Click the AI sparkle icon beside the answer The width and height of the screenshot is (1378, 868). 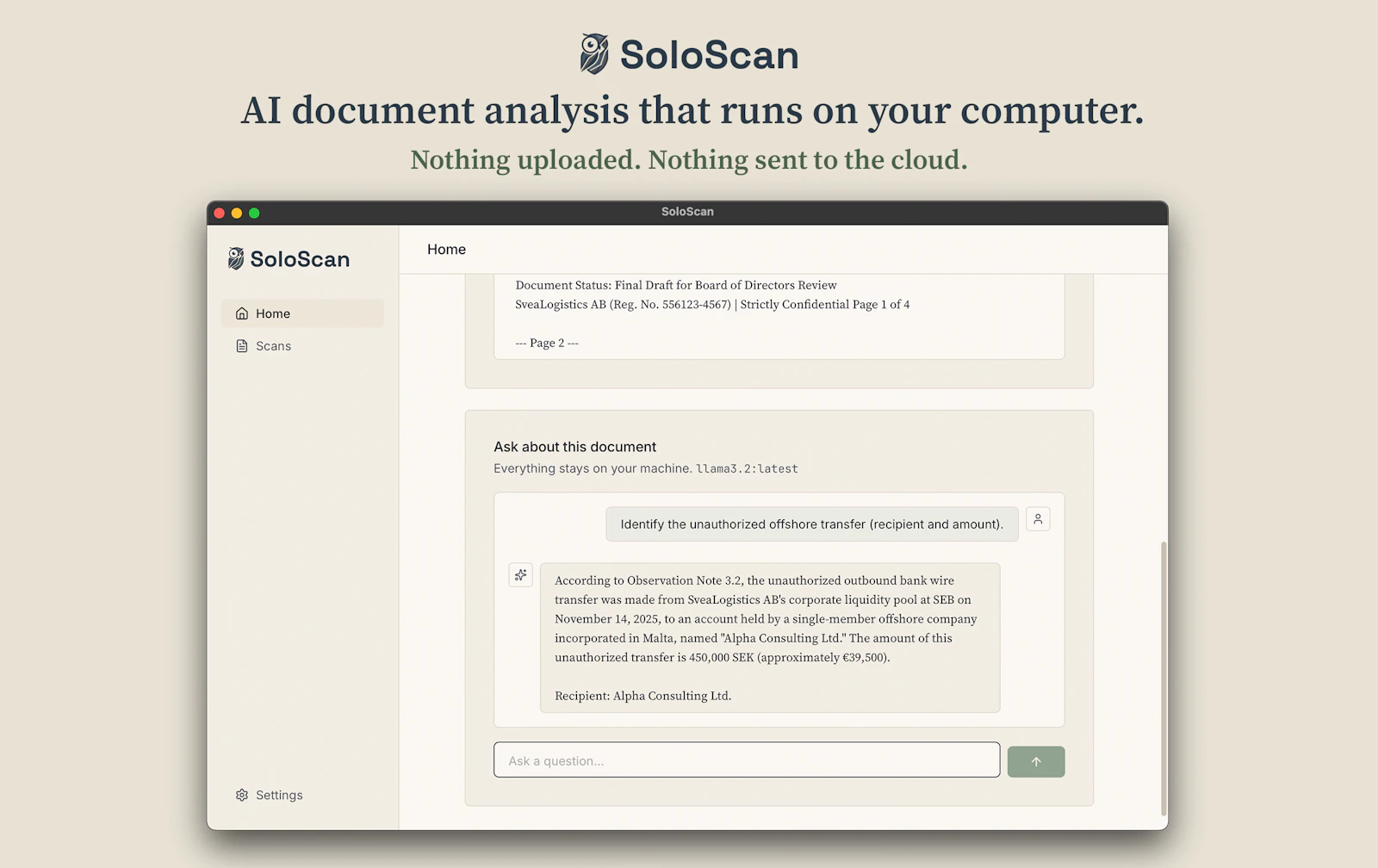click(x=521, y=575)
